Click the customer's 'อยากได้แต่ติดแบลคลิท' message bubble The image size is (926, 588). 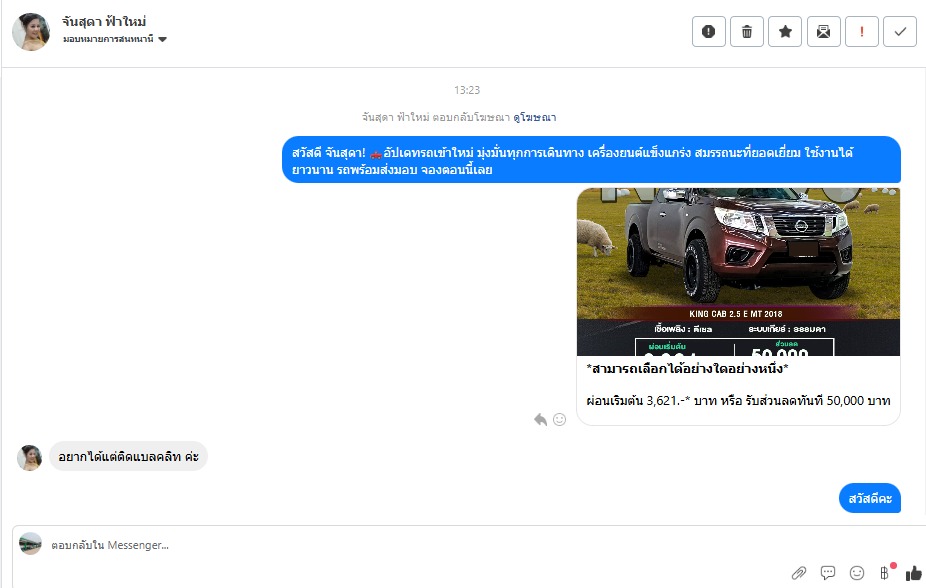128,457
